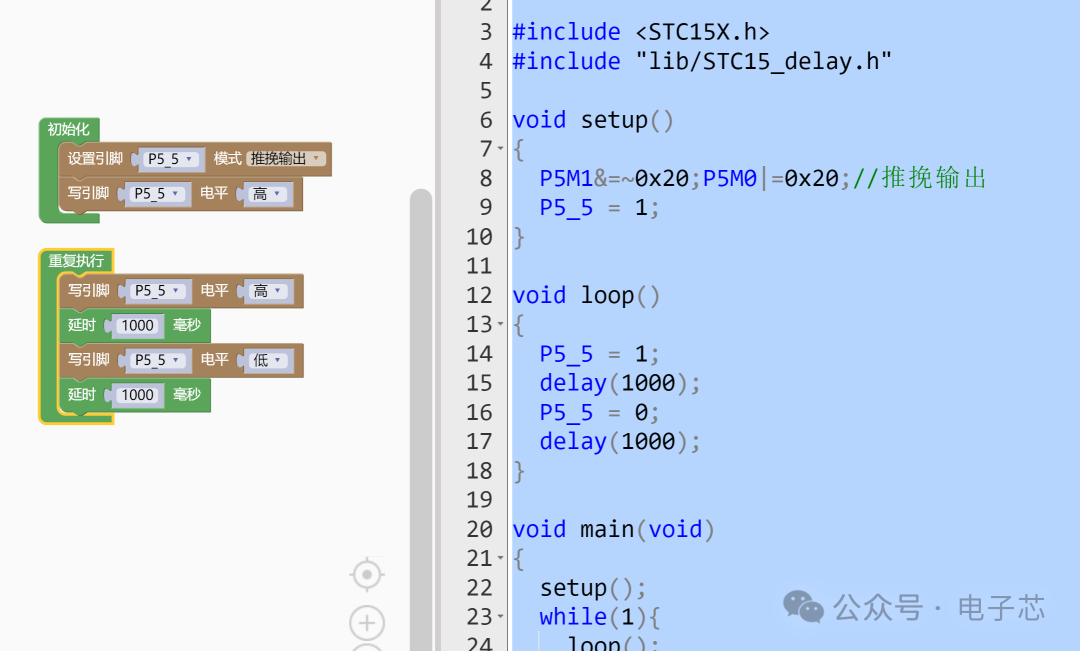1080x651 pixels.
Task: Click the code line including lib/STC15_delay.h
Action: [x=702, y=61]
